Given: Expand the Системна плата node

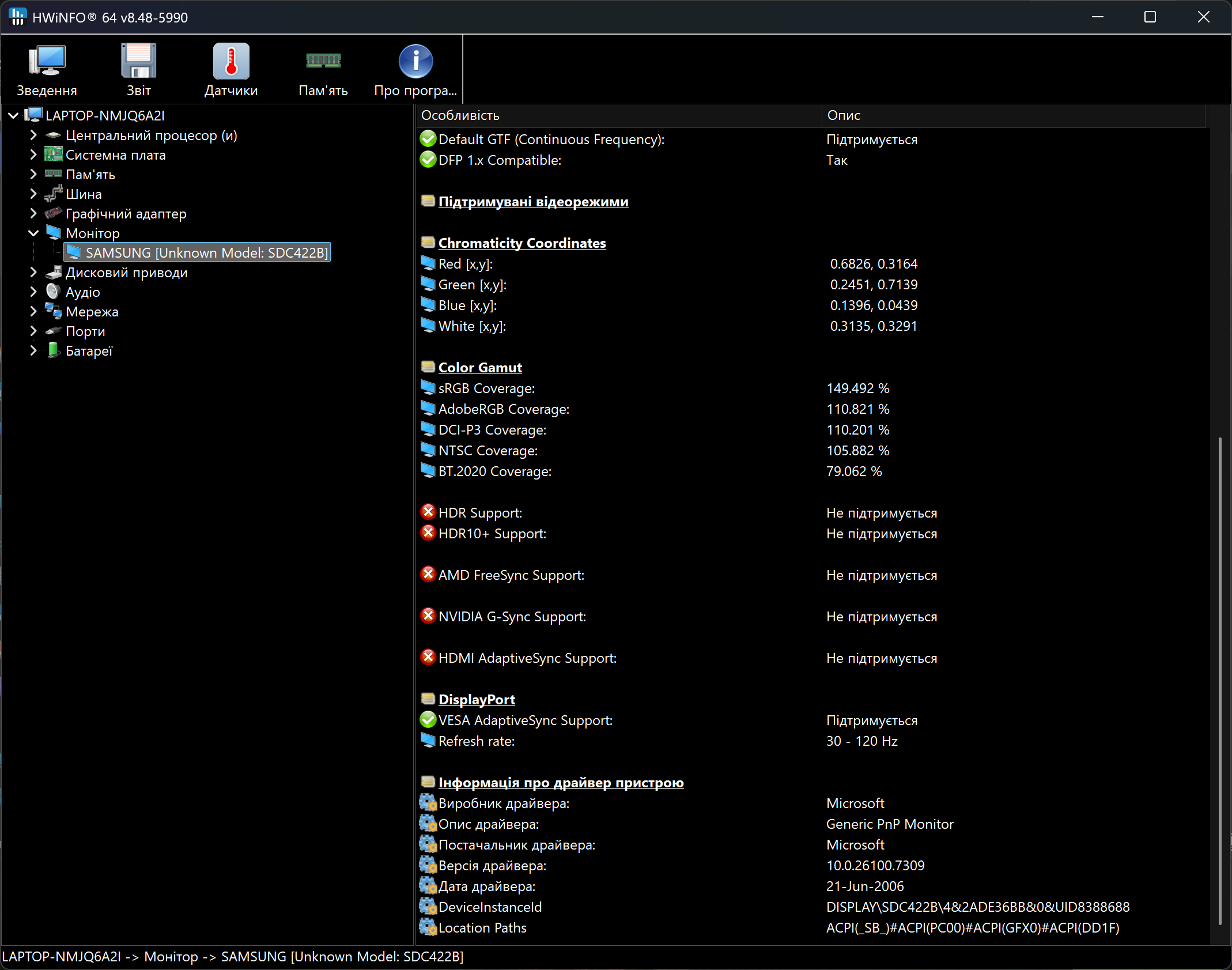Looking at the screenshot, I should [x=33, y=155].
